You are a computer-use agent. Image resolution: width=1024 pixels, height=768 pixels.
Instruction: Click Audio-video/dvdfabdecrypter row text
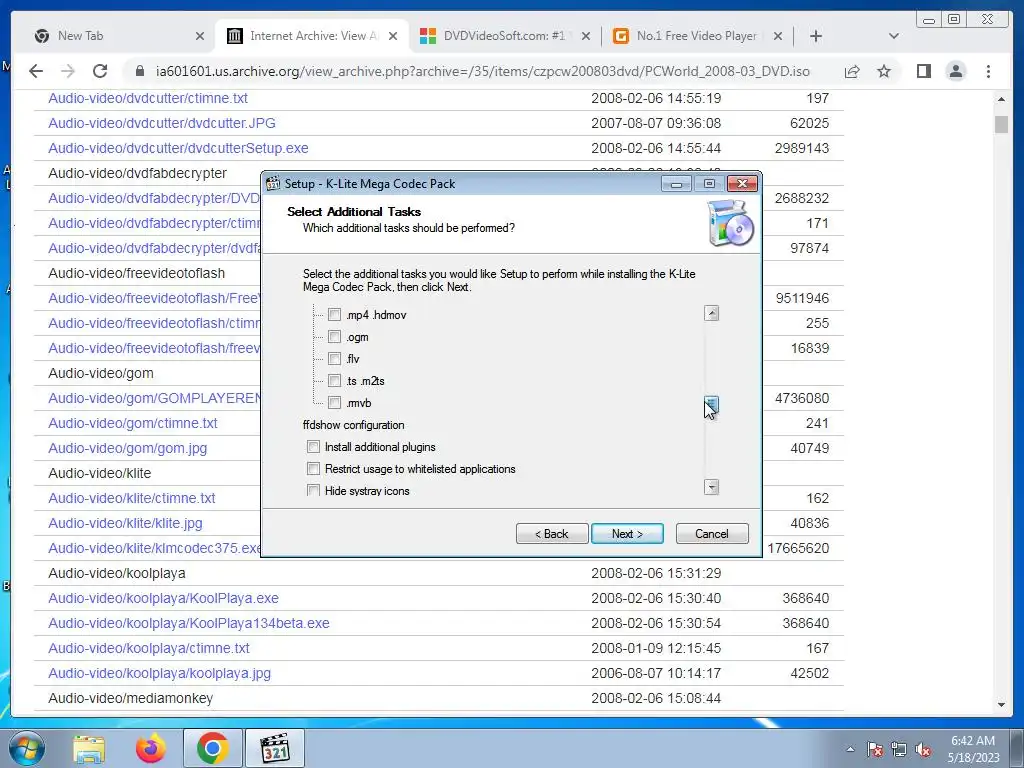[x=138, y=173]
